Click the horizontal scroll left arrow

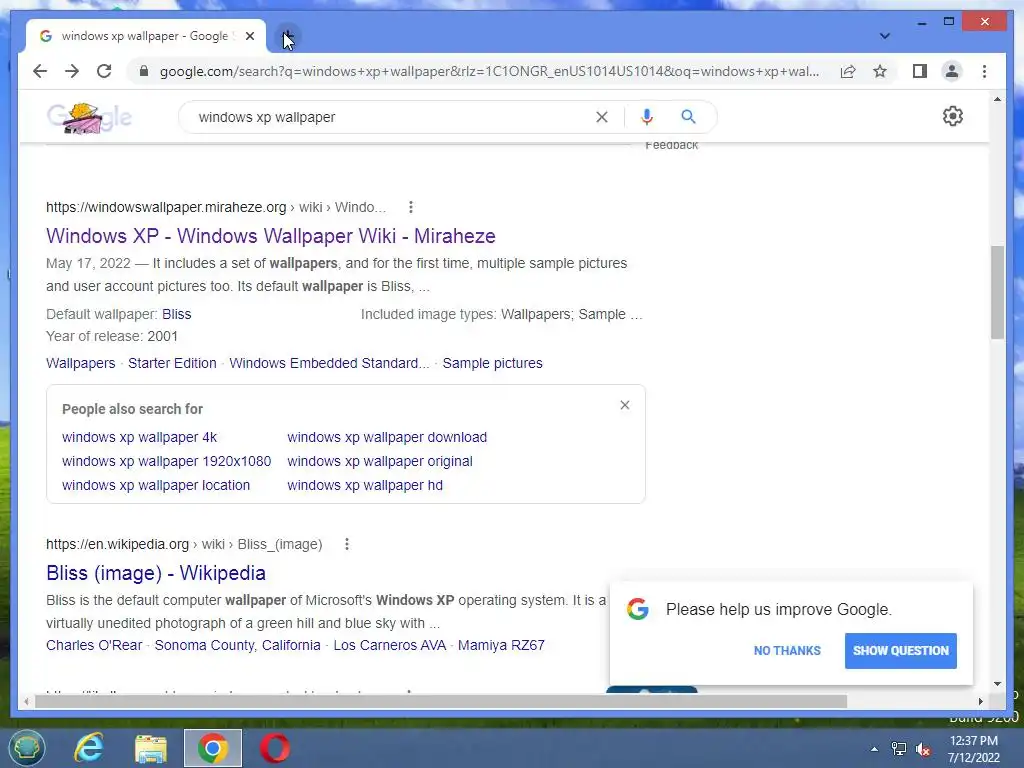coord(26,701)
